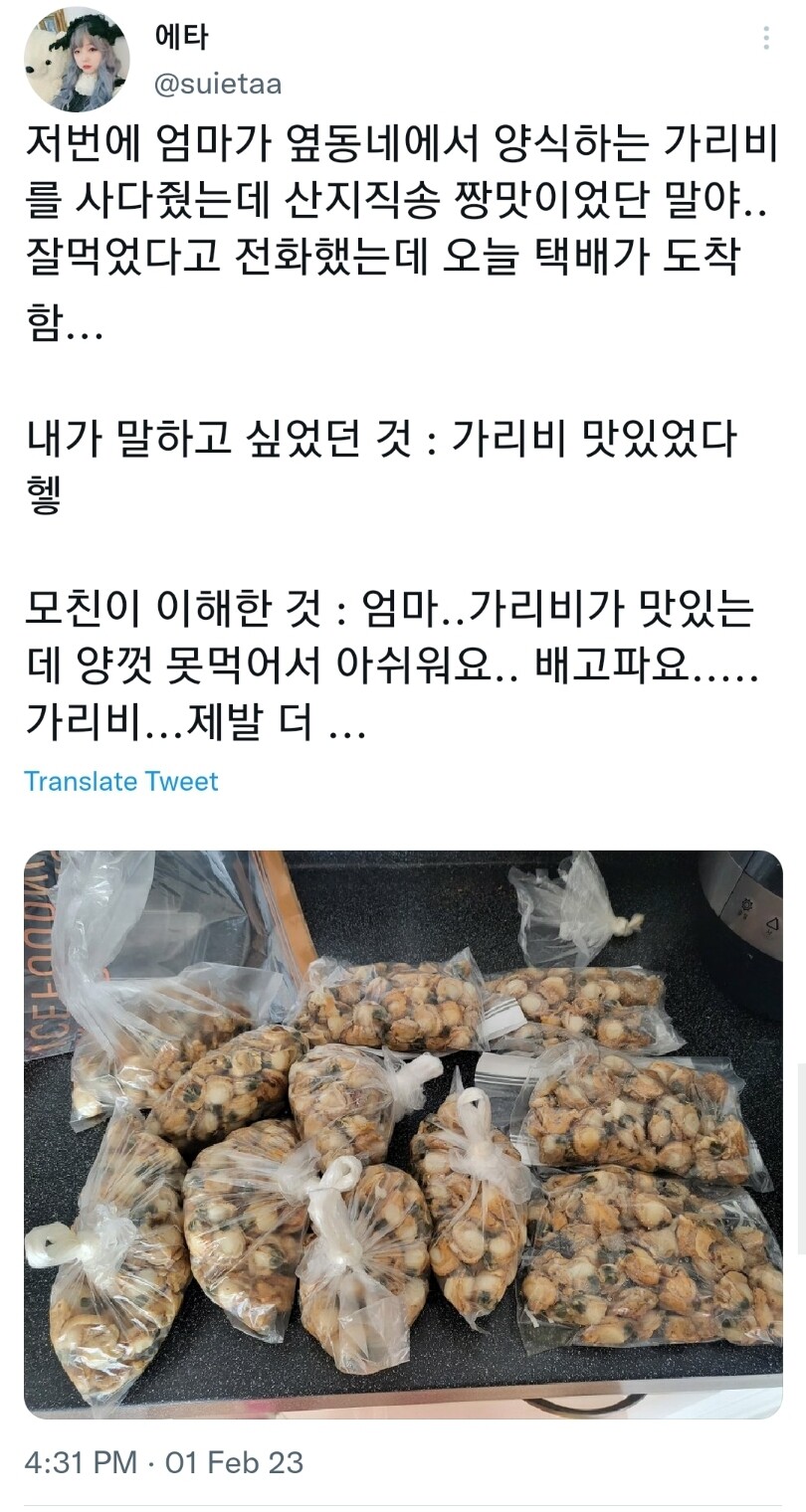Image resolution: width=806 pixels, height=1512 pixels.
Task: Open 에타's profile avatar picture
Action: point(78,59)
